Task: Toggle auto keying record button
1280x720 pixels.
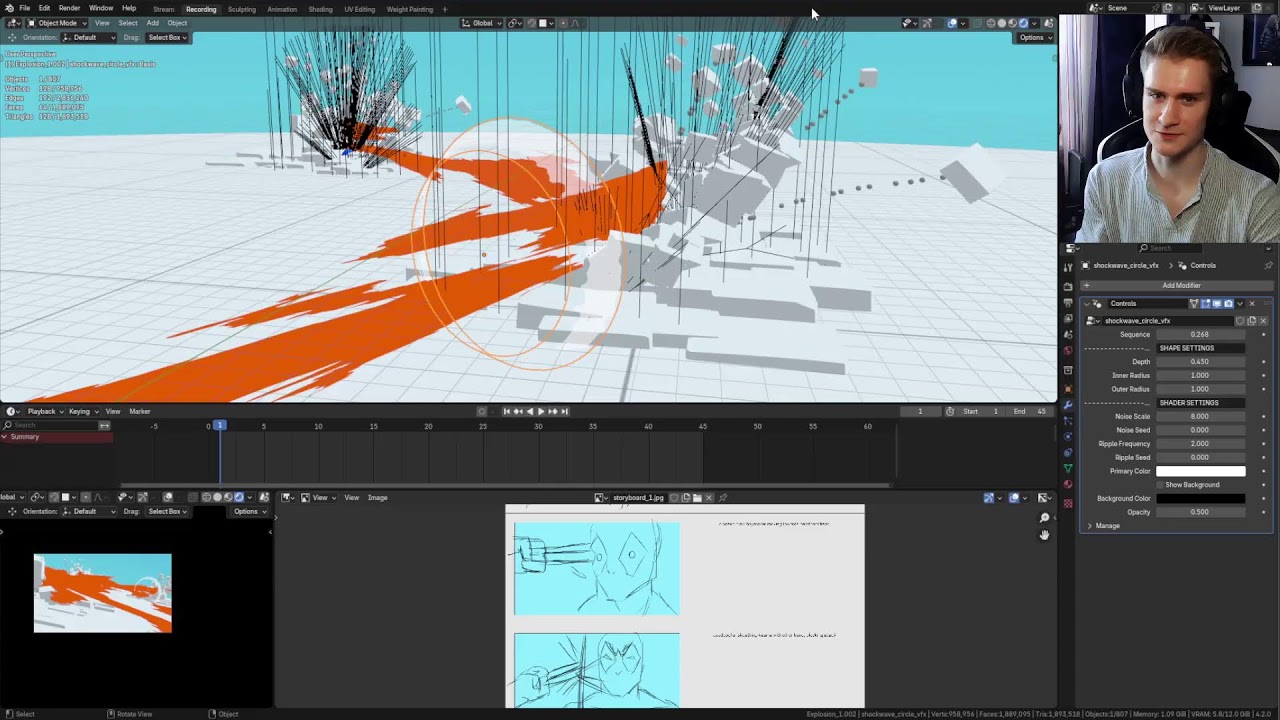Action: [x=482, y=411]
